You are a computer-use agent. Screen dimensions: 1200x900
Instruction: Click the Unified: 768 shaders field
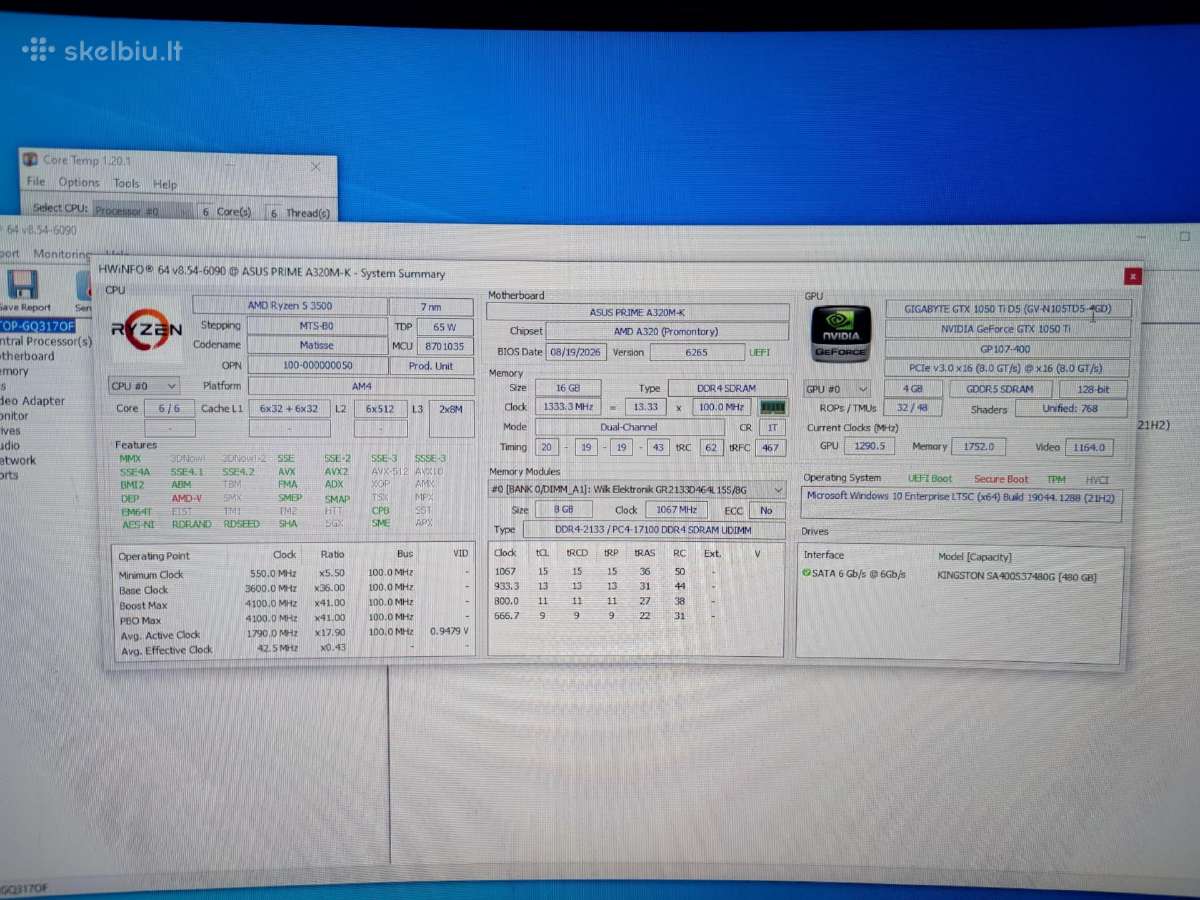(1071, 408)
